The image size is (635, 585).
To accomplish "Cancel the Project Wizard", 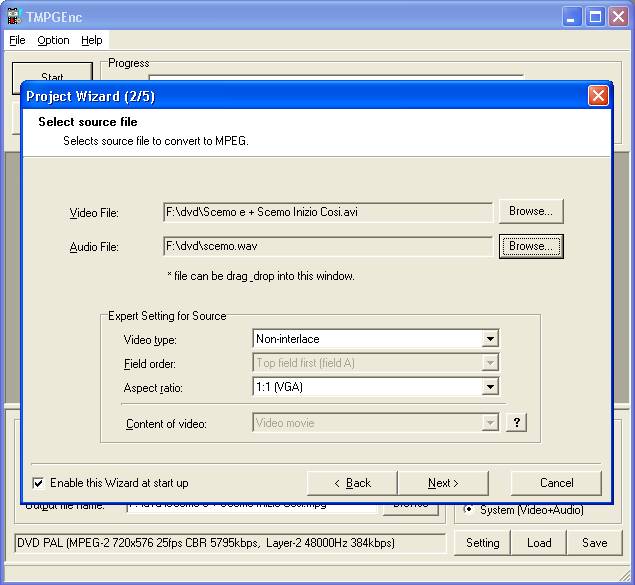I will click(x=556, y=483).
